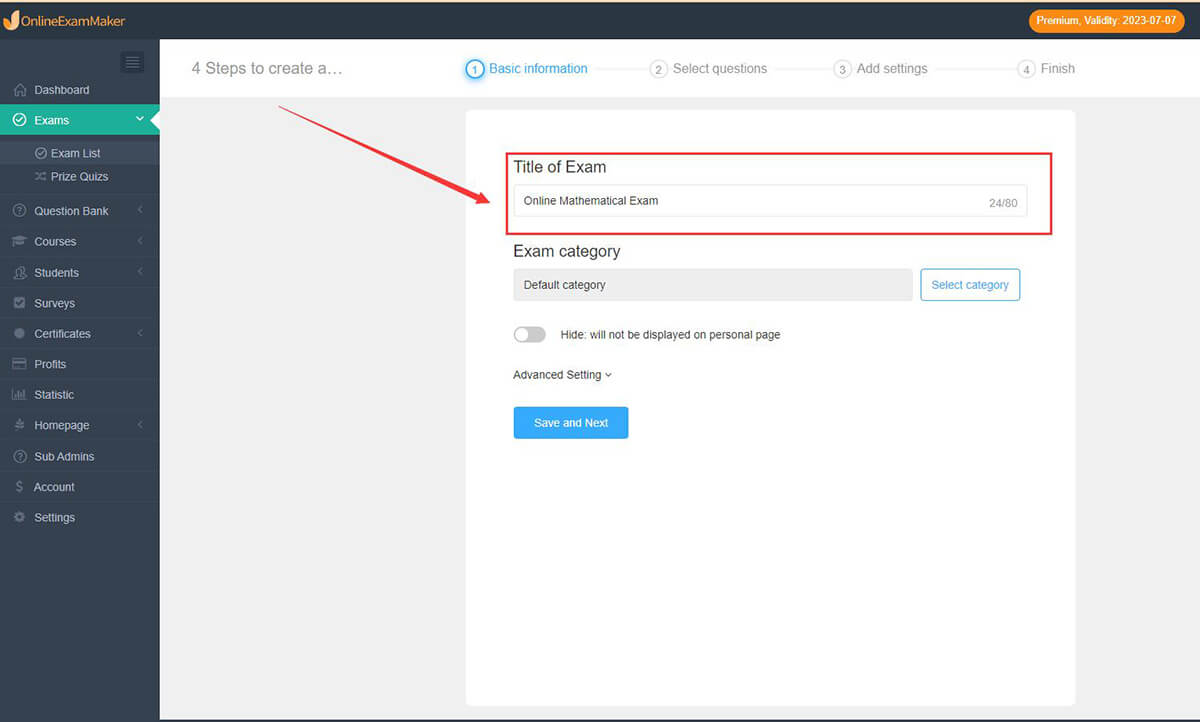Click the Sub Admins icon
This screenshot has width=1200, height=722.
coord(20,456)
